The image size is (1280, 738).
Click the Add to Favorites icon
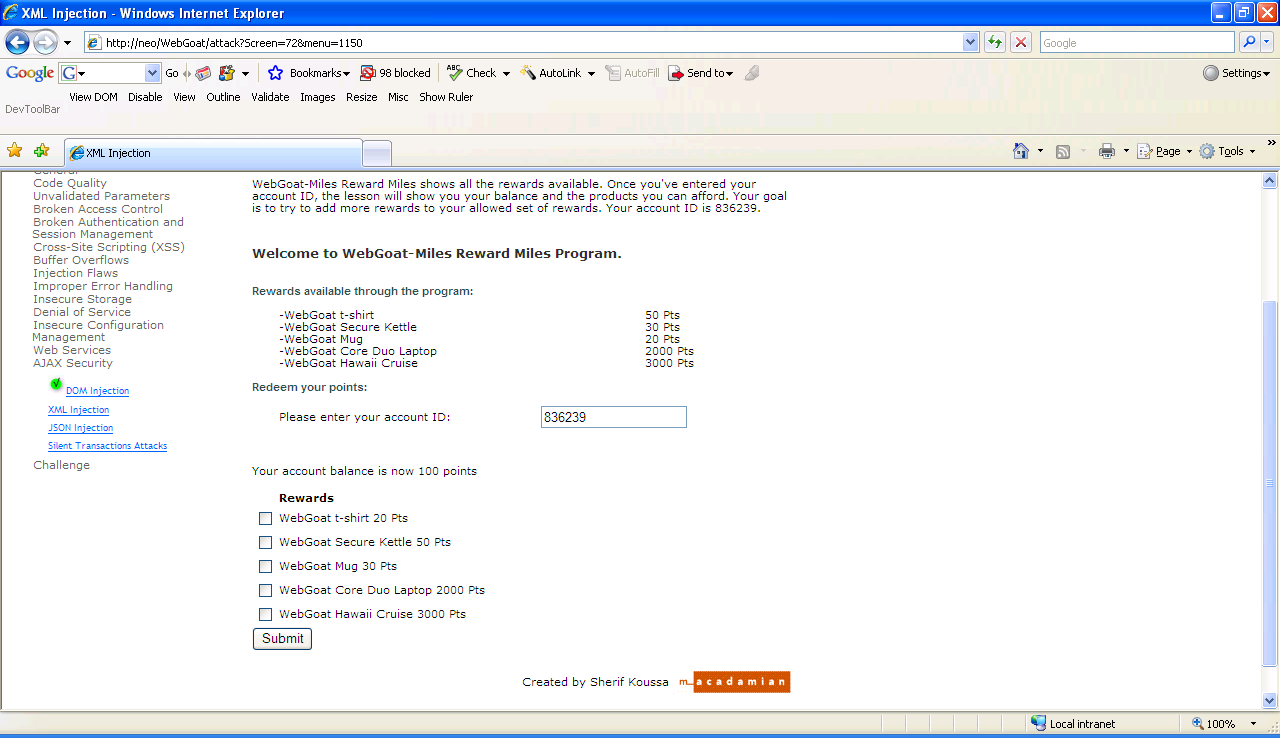tap(41, 151)
